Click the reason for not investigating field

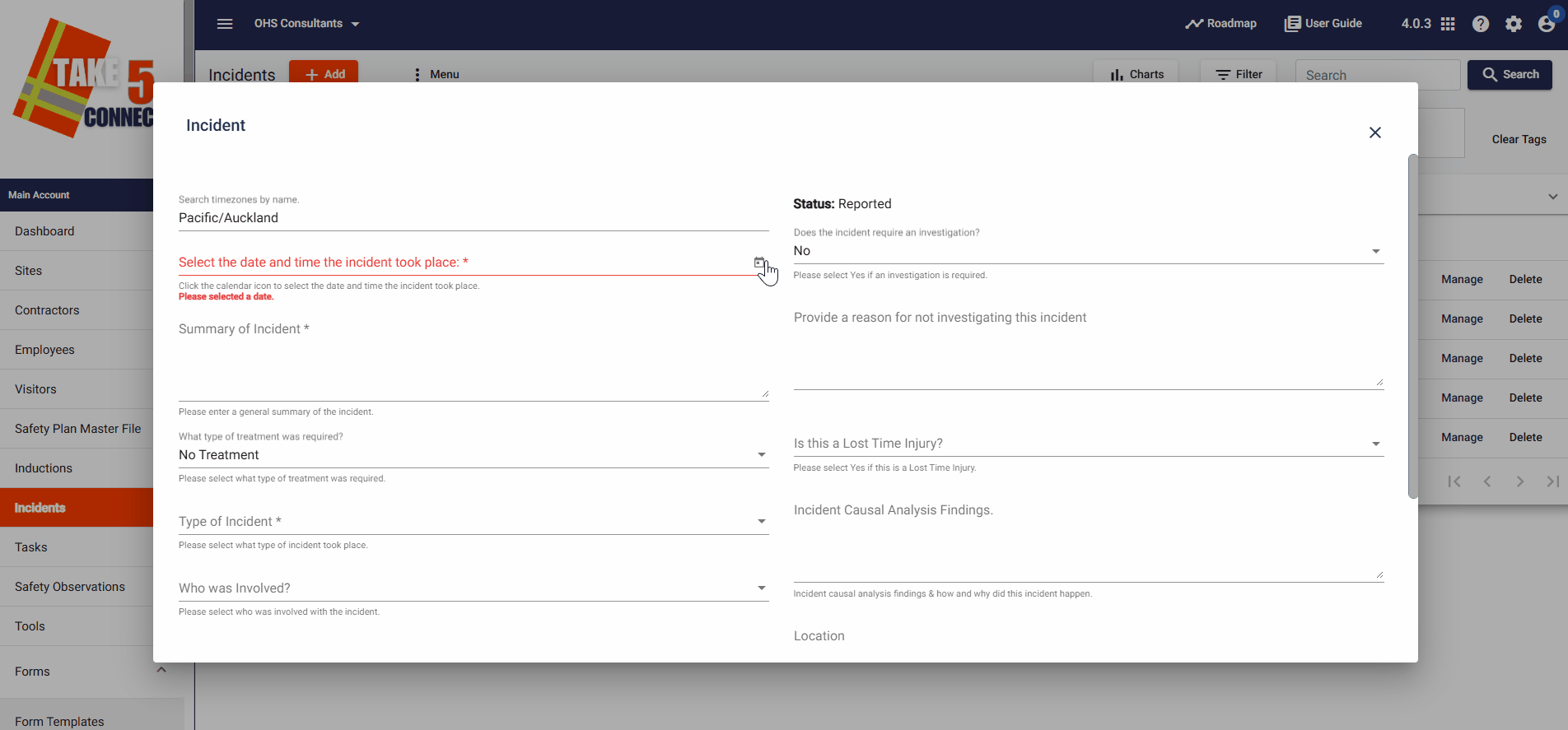tap(1089, 348)
